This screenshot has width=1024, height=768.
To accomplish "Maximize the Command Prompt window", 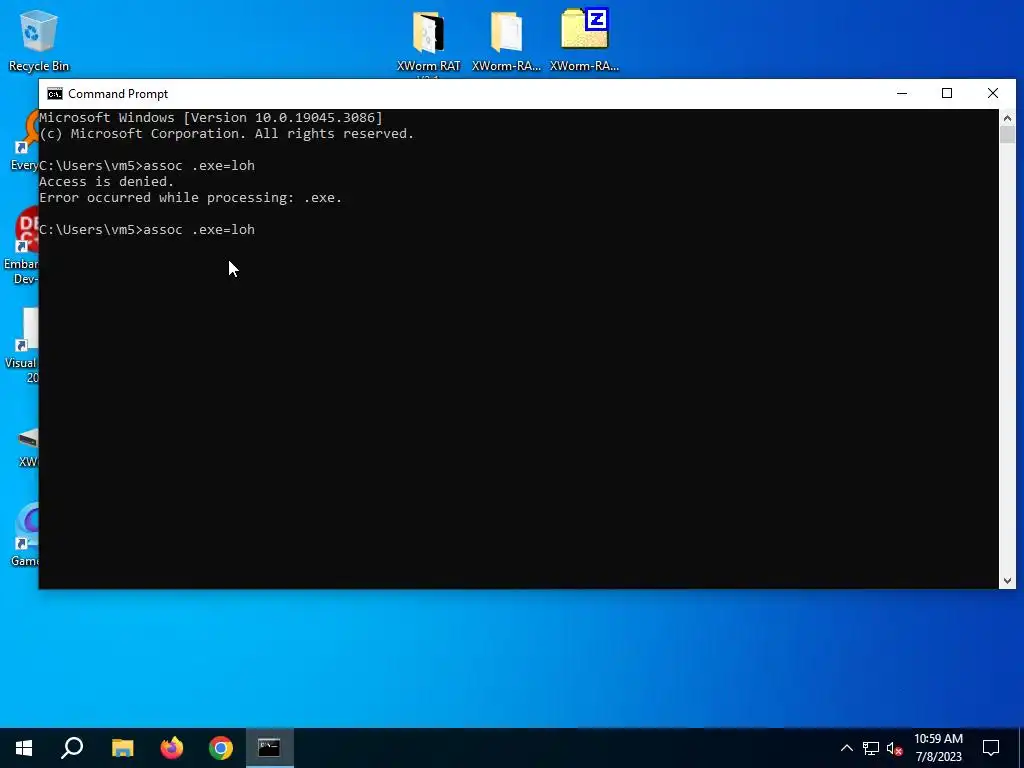I will click(947, 93).
